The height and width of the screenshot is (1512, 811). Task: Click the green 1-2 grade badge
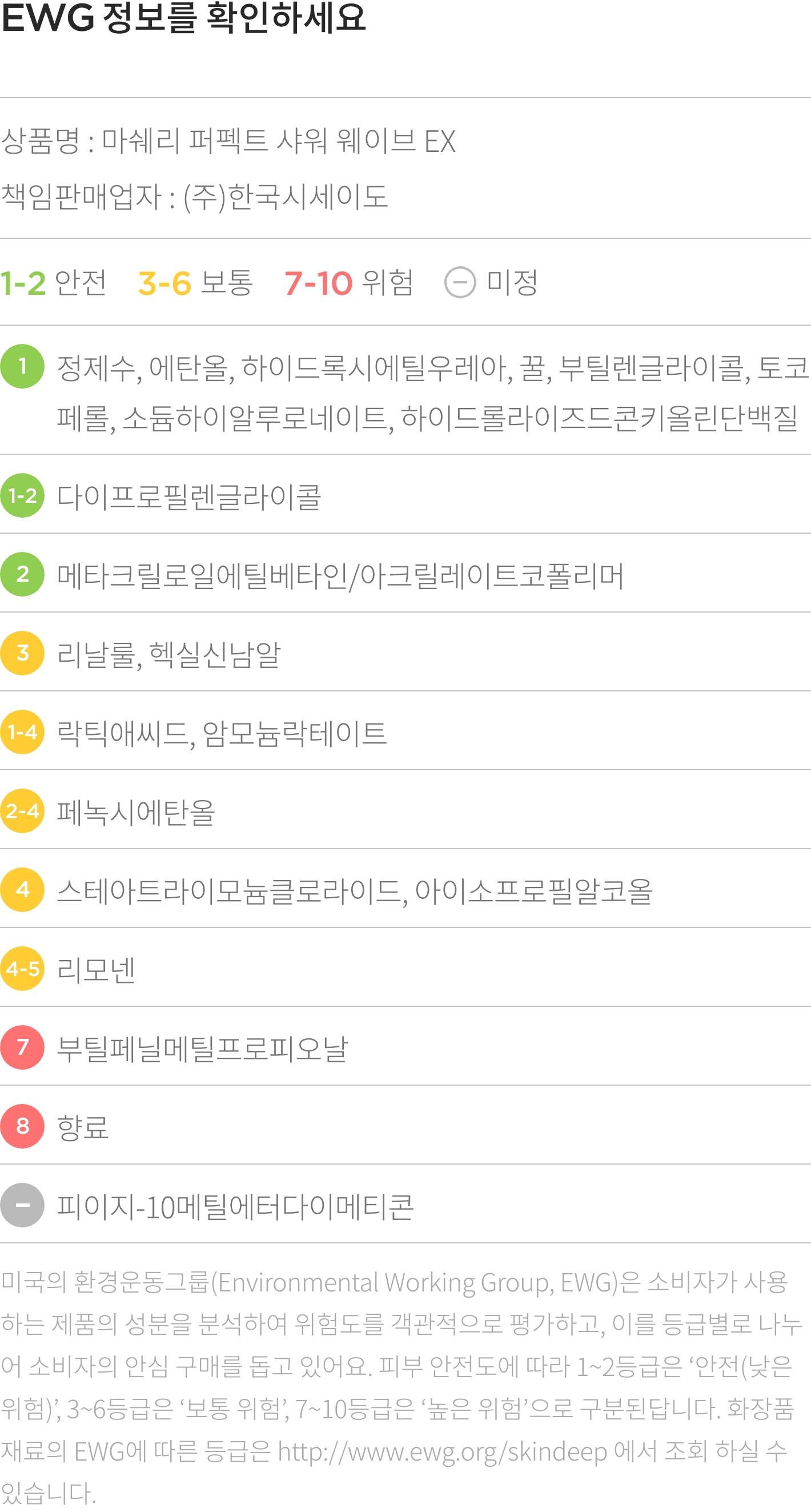[22, 495]
